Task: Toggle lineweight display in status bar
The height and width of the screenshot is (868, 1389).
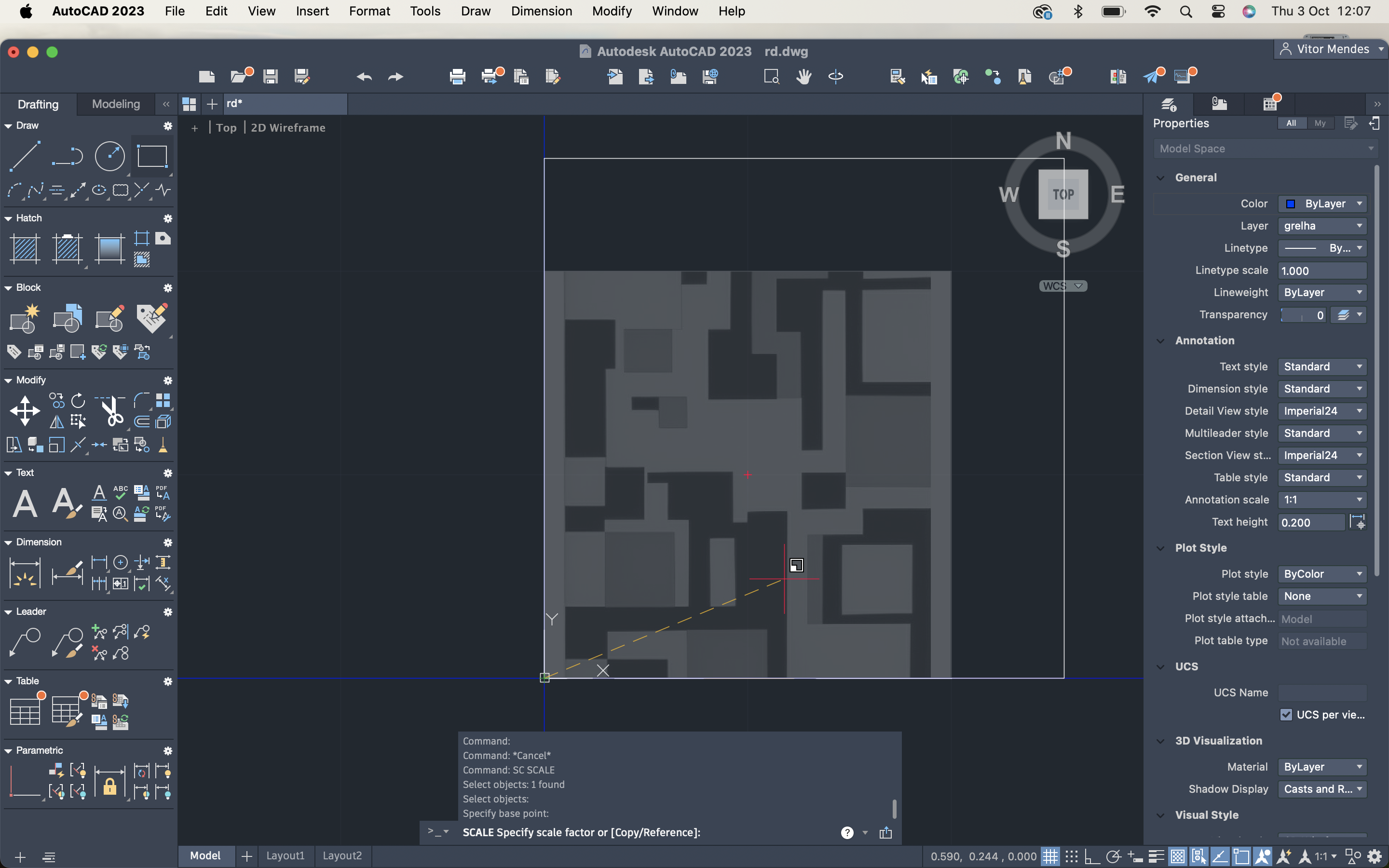Action: click(x=1156, y=856)
